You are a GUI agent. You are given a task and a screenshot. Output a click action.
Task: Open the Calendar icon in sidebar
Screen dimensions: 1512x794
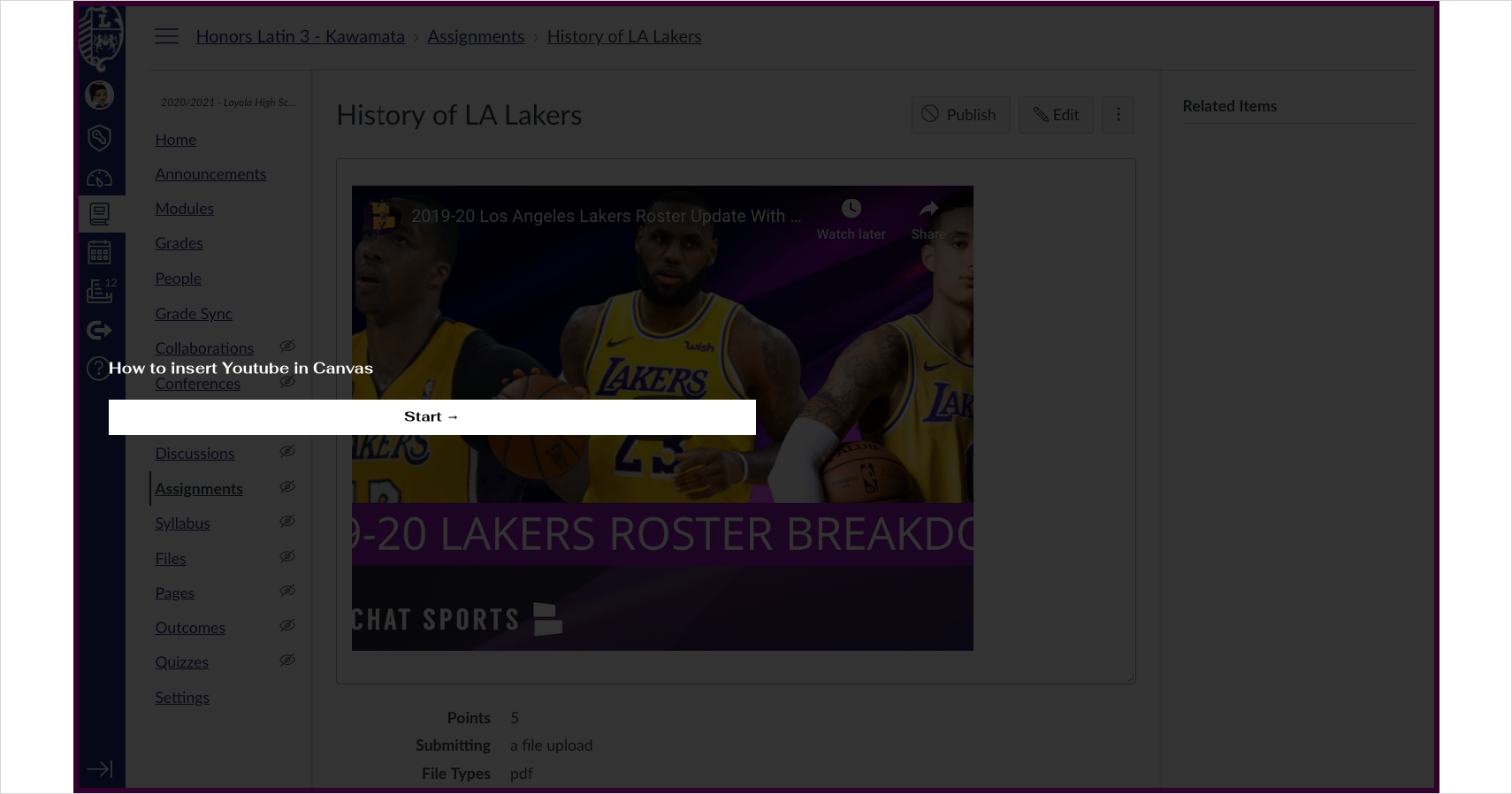coord(99,252)
